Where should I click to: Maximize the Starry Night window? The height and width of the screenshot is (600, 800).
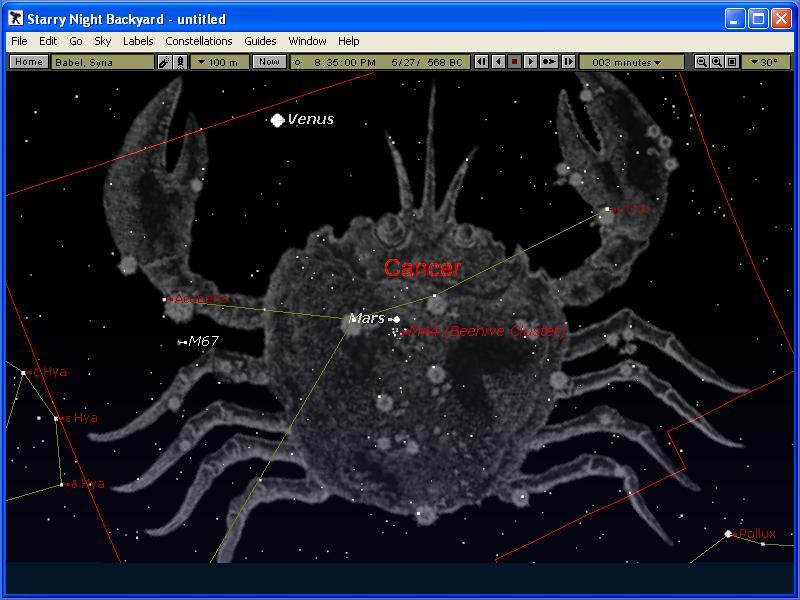coord(758,19)
